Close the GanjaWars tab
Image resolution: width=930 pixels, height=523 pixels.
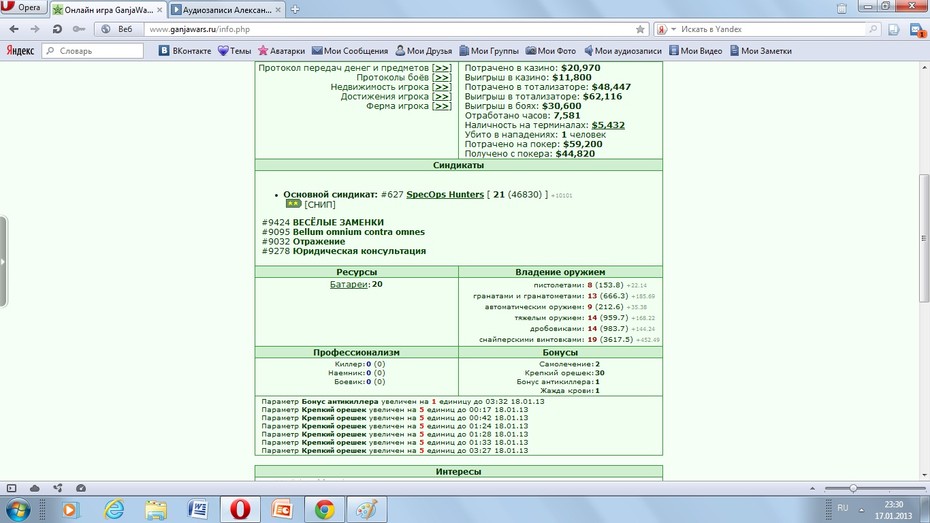(x=159, y=10)
